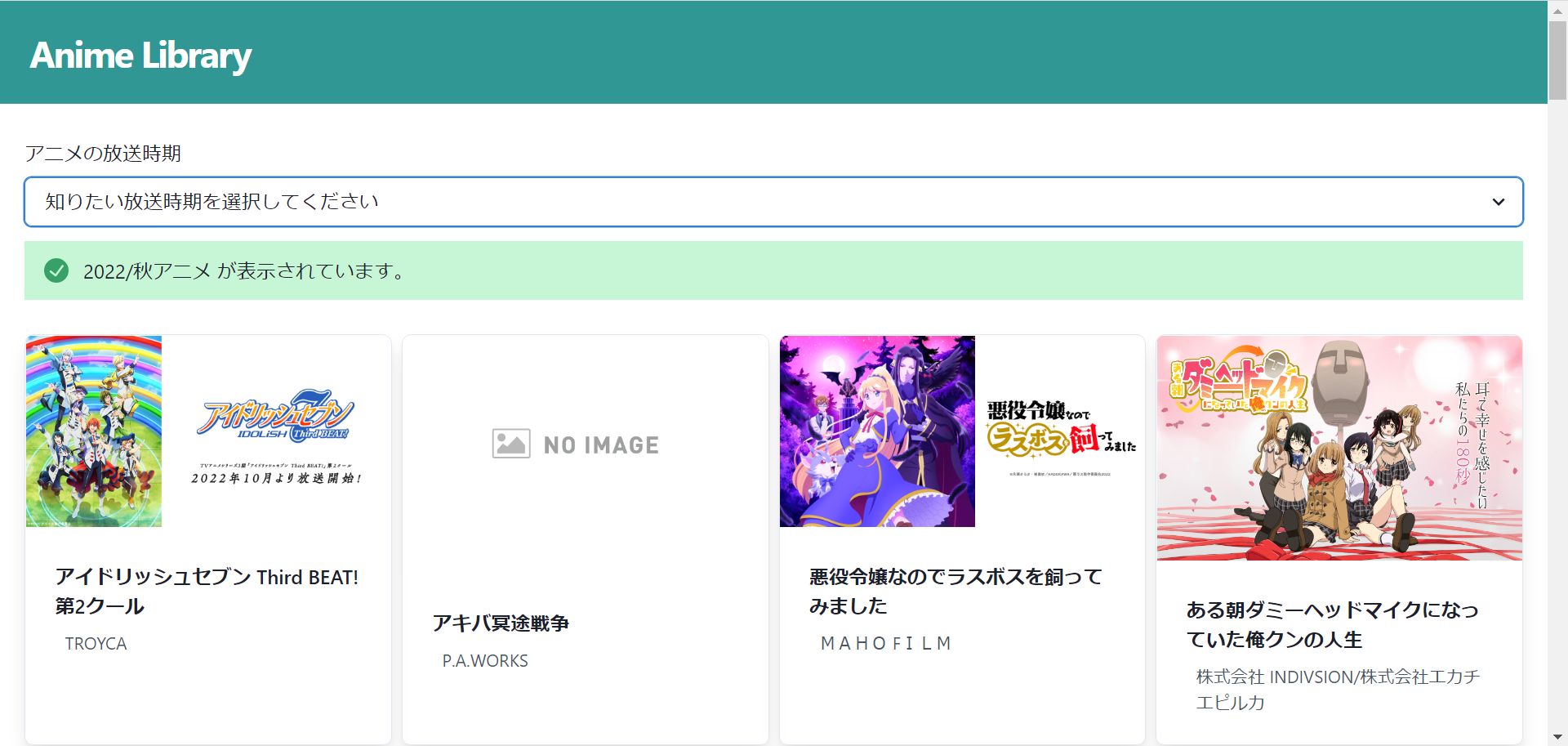Open the anime broadcast season dropdown

(773, 202)
